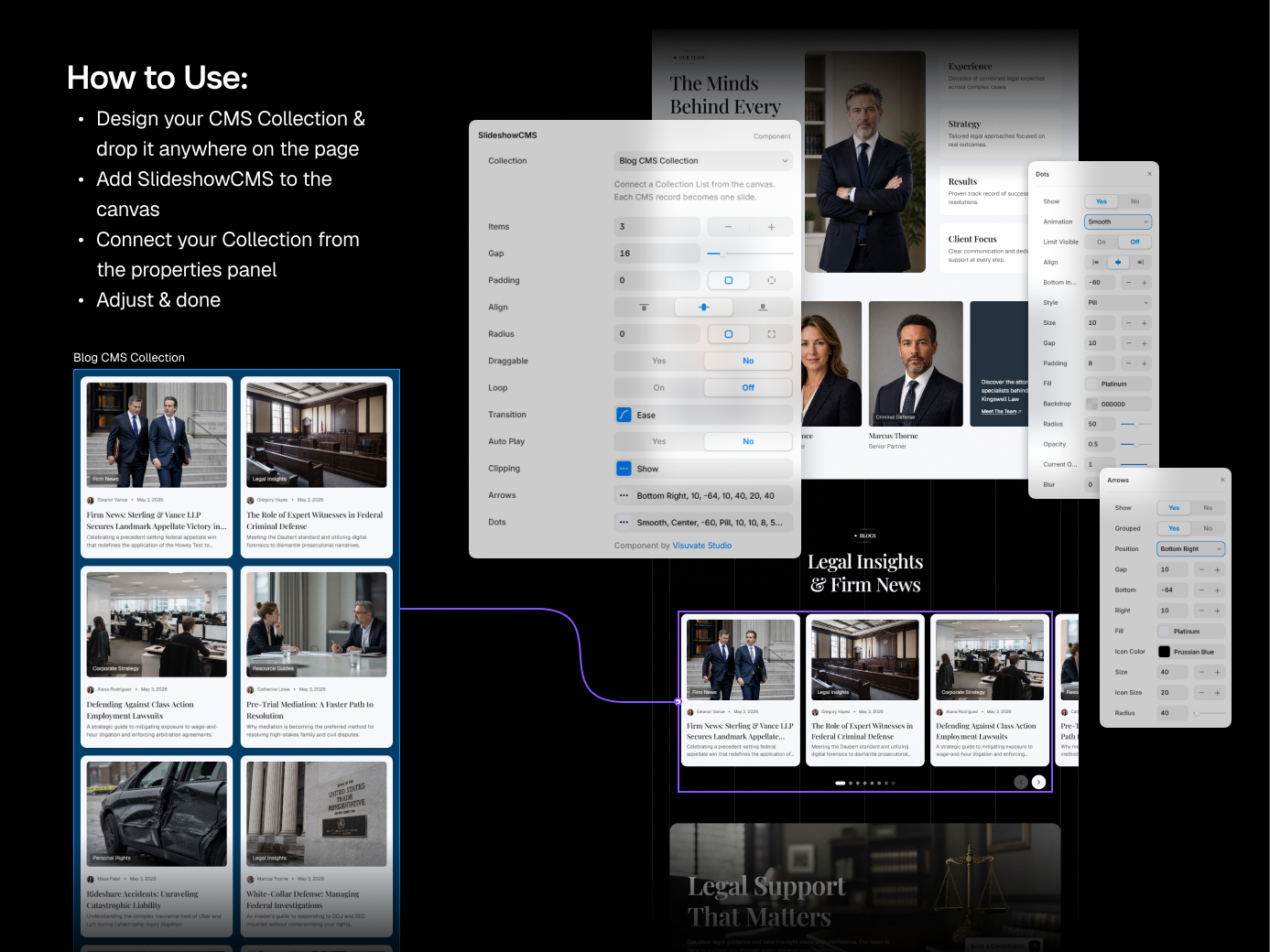This screenshot has width=1270, height=952.
Task: Turn Loop On
Action: [659, 388]
